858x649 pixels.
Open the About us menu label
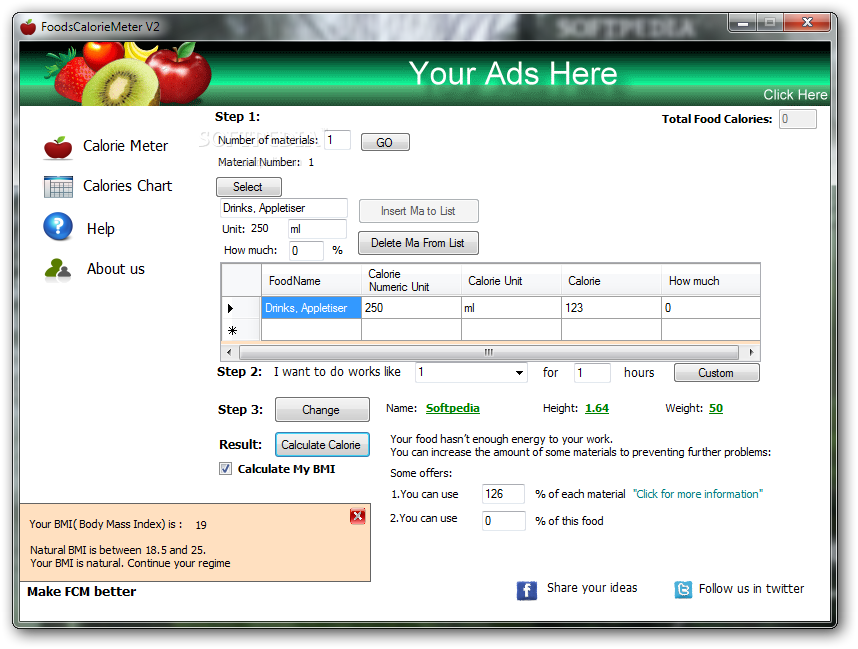(x=115, y=269)
